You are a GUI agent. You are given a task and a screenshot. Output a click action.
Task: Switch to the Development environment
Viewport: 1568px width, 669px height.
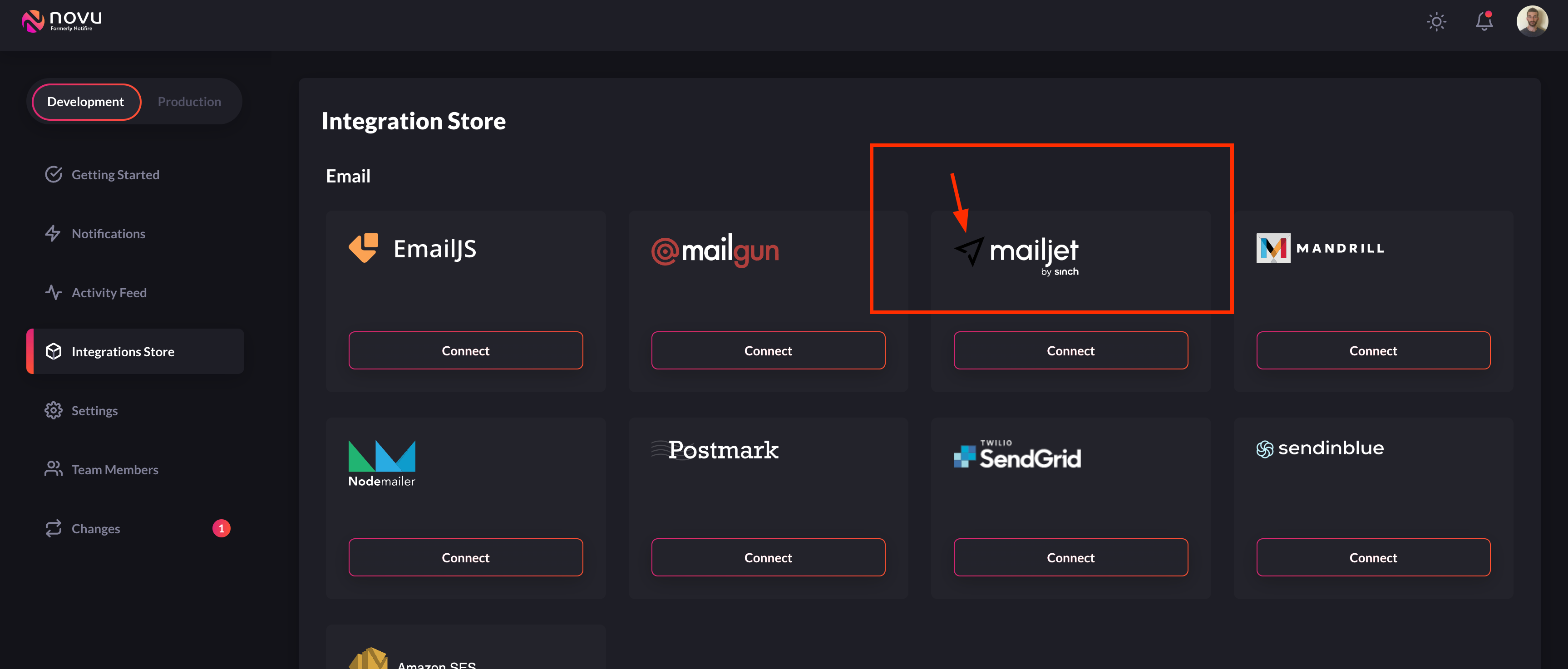85,102
